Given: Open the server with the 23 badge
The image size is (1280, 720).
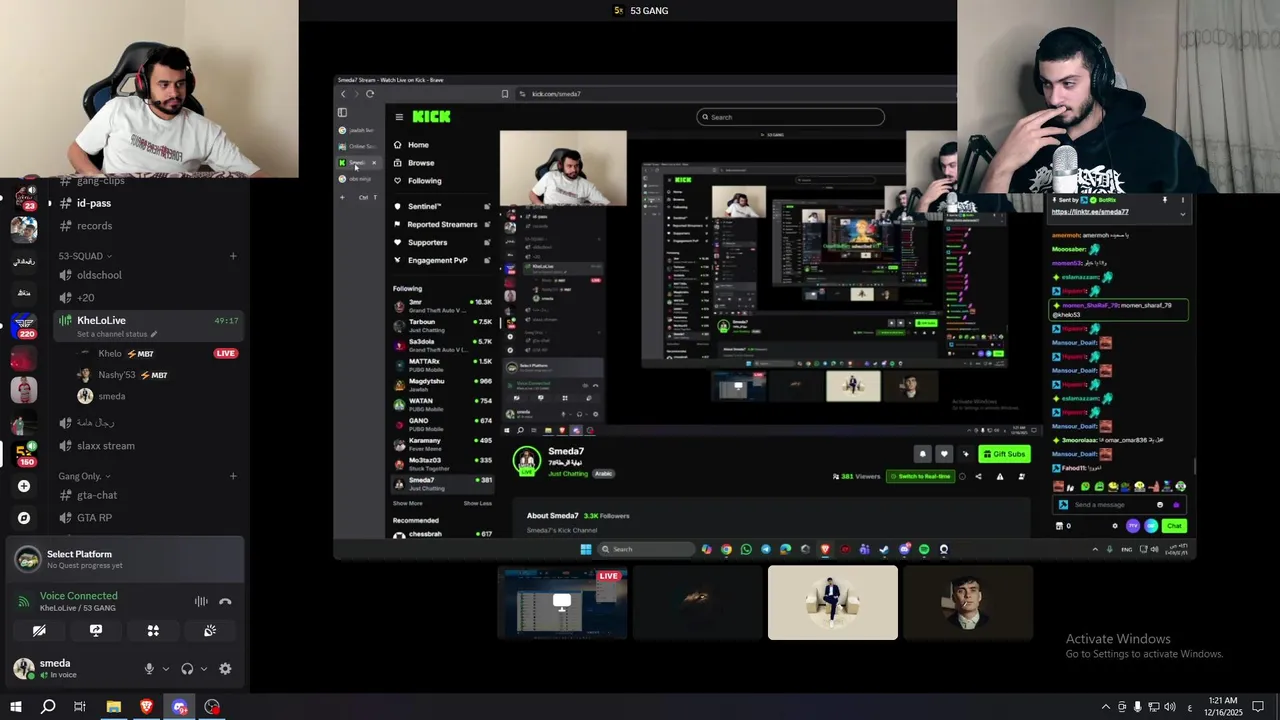Looking at the screenshot, I should point(24,196).
